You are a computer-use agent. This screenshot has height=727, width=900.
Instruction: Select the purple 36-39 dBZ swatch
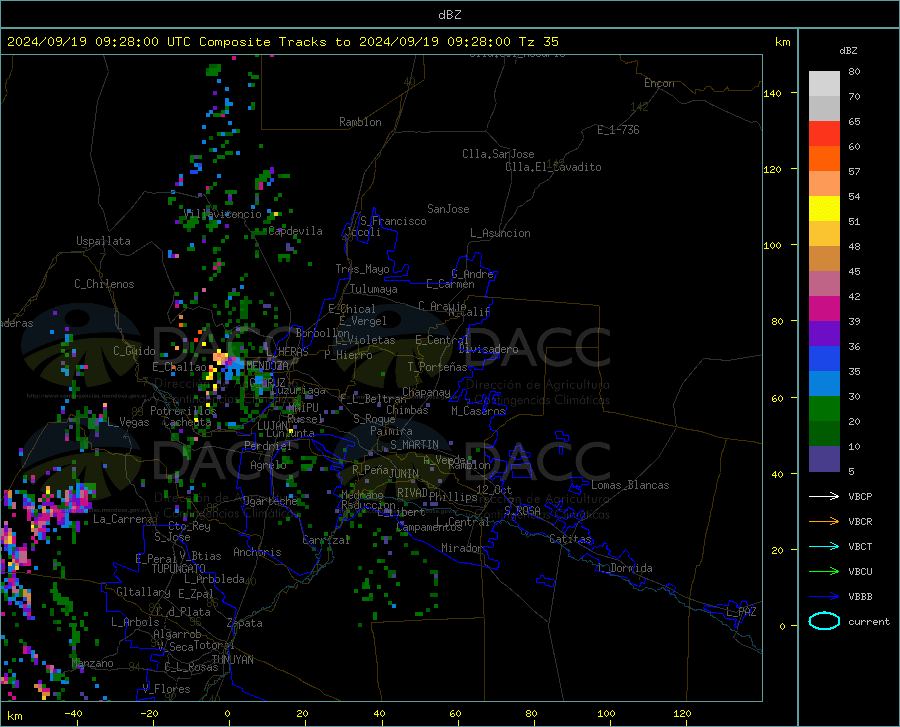click(x=824, y=333)
